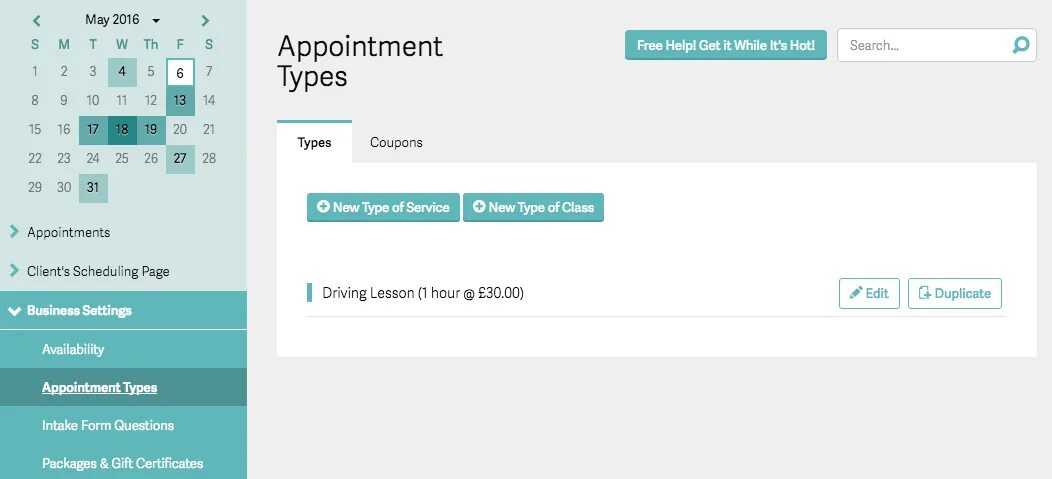
Task: Click the search magnifier icon
Action: tap(1020, 45)
